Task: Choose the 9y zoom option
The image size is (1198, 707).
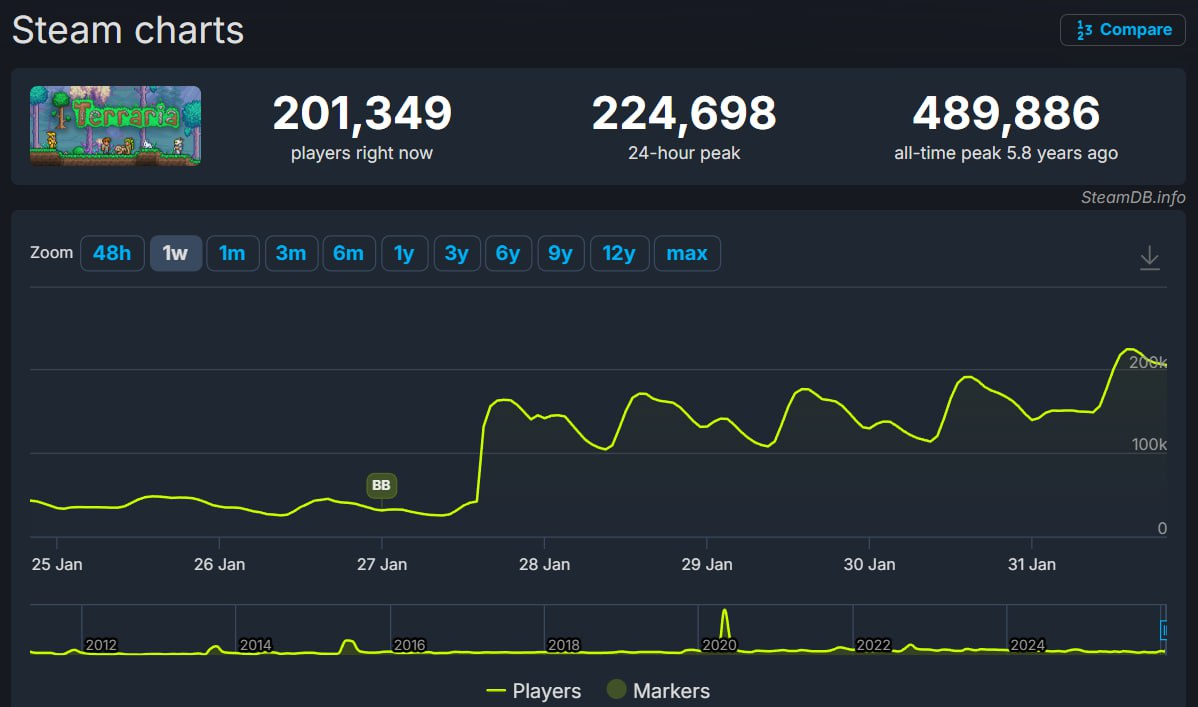Action: click(561, 253)
